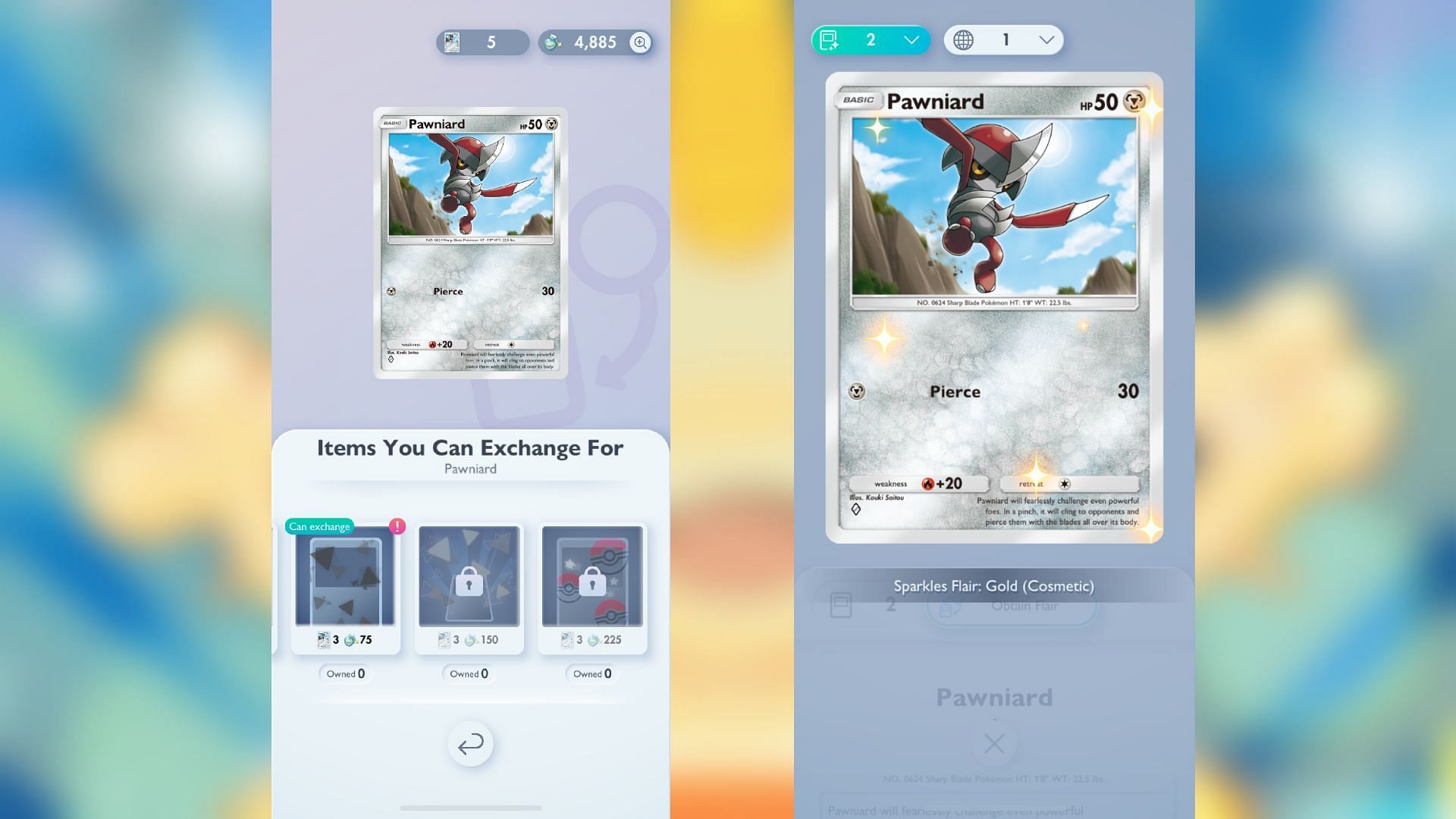Click the search/magnify icon top right

coord(640,42)
